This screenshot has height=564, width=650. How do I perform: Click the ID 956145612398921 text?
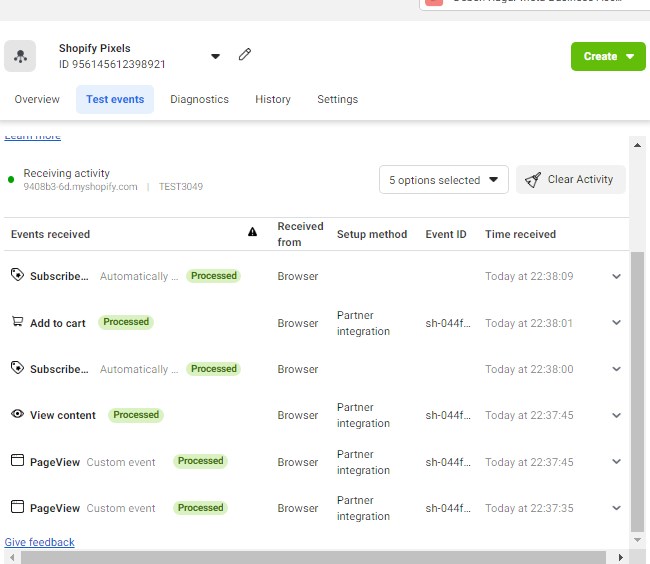(112, 64)
